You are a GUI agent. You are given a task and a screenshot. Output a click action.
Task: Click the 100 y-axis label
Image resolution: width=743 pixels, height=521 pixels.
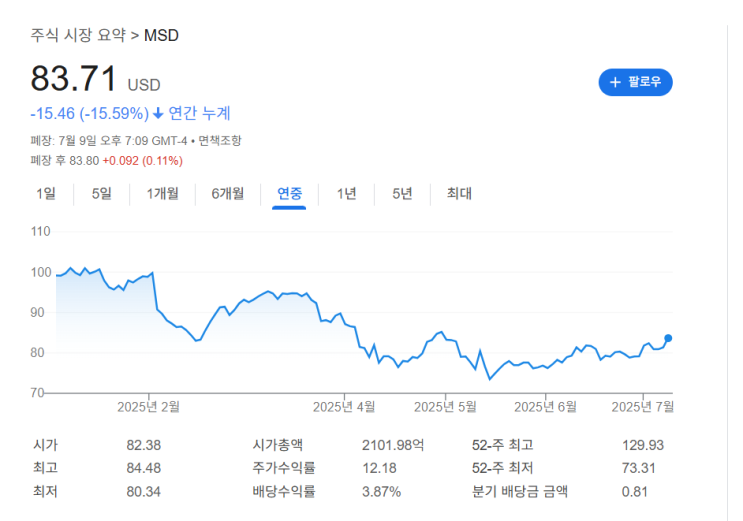pyautogui.click(x=41, y=273)
